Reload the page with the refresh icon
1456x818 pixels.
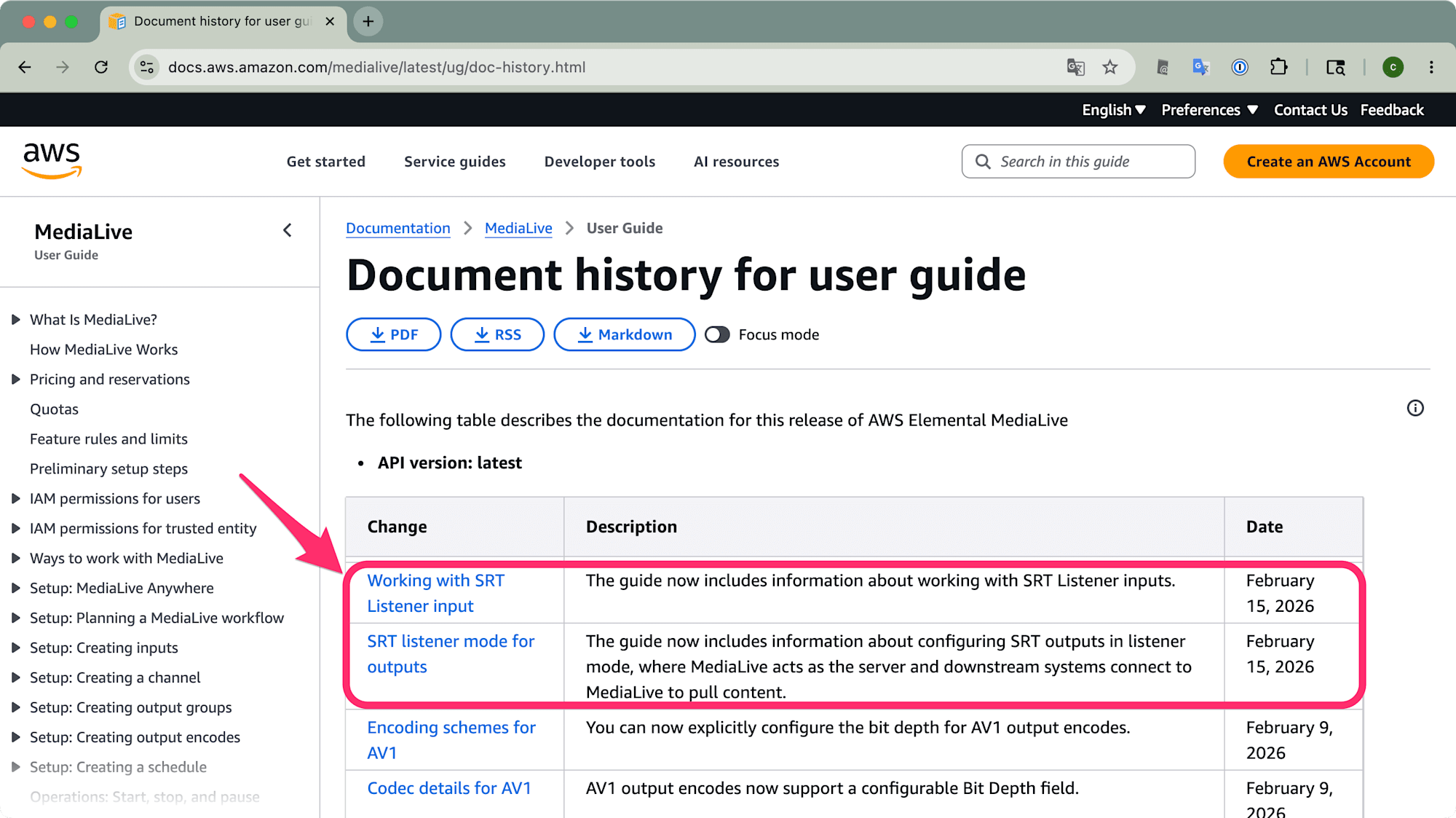click(101, 67)
